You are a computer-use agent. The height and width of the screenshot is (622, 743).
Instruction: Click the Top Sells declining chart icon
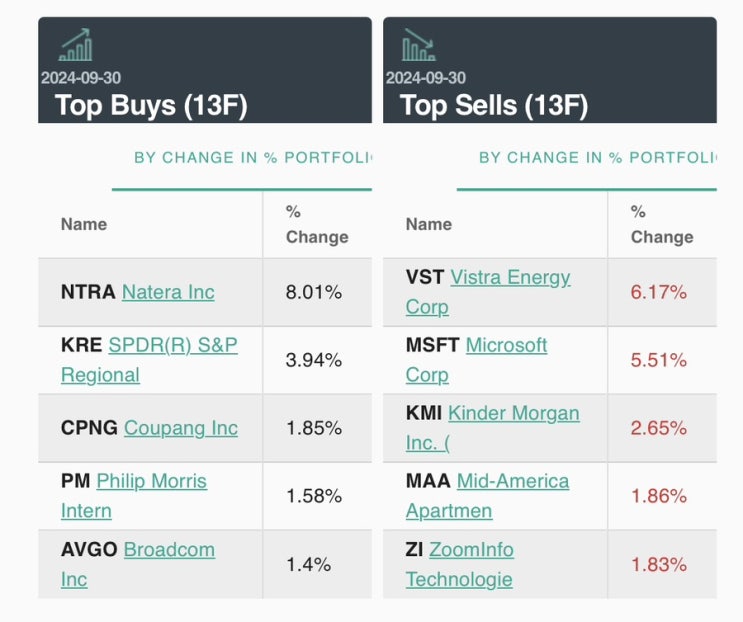(x=419, y=45)
